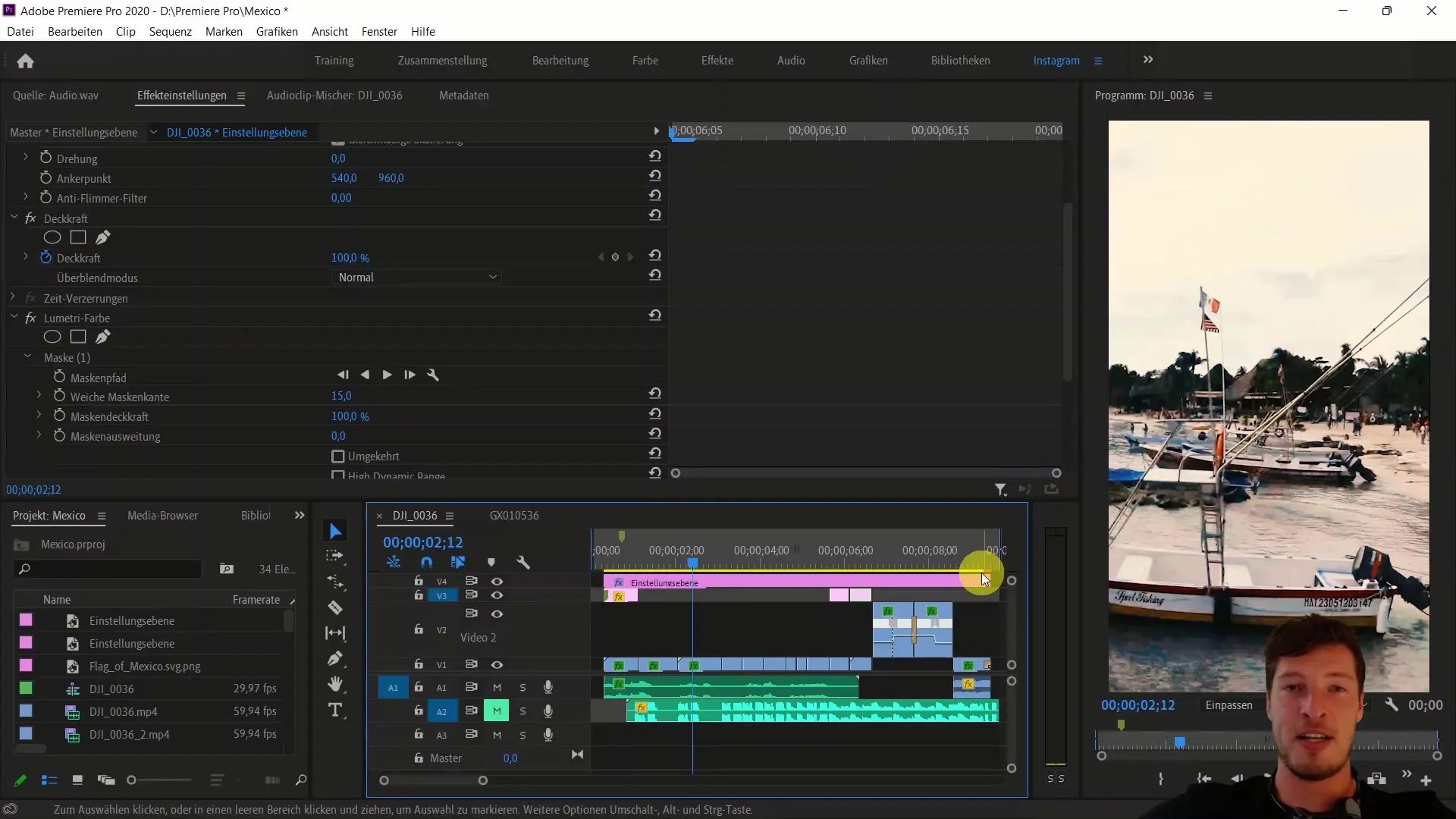The width and height of the screenshot is (1456, 819).
Task: Create ellipse mask under Deckkraft
Action: click(52, 237)
